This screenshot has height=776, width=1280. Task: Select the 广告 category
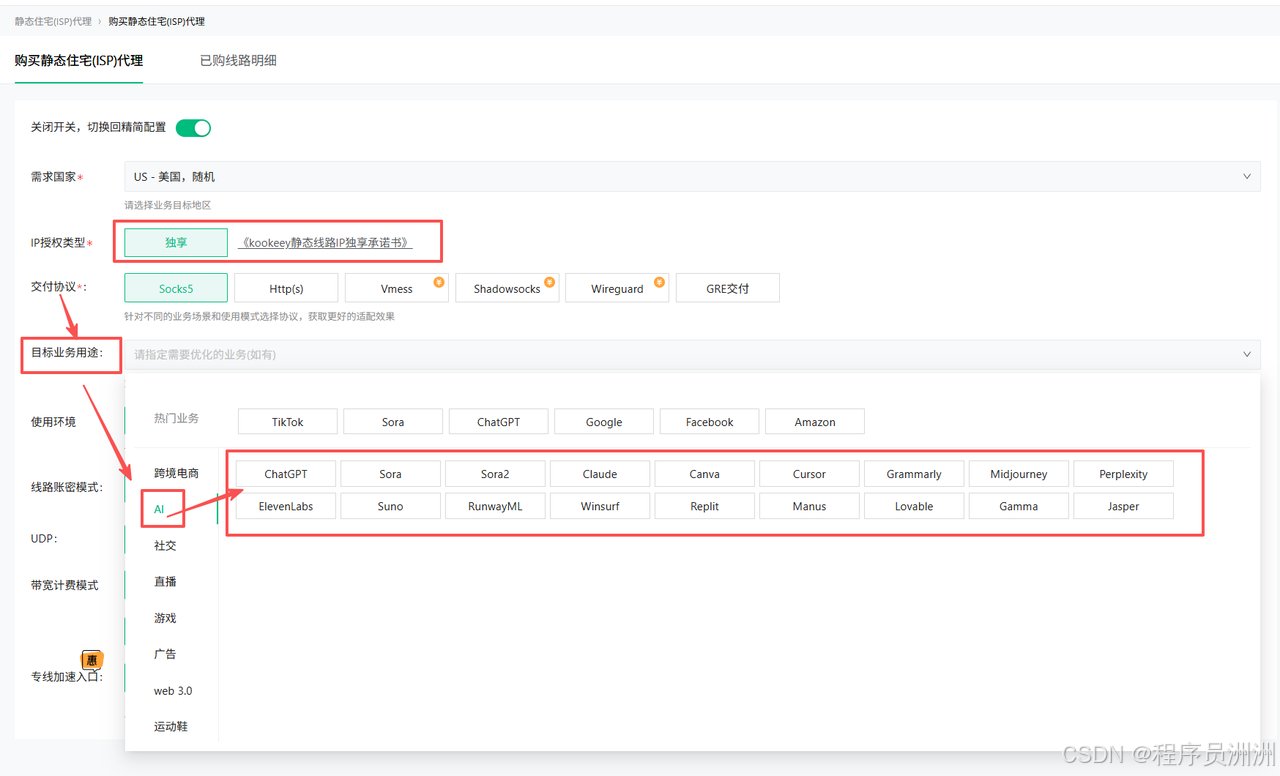click(165, 654)
